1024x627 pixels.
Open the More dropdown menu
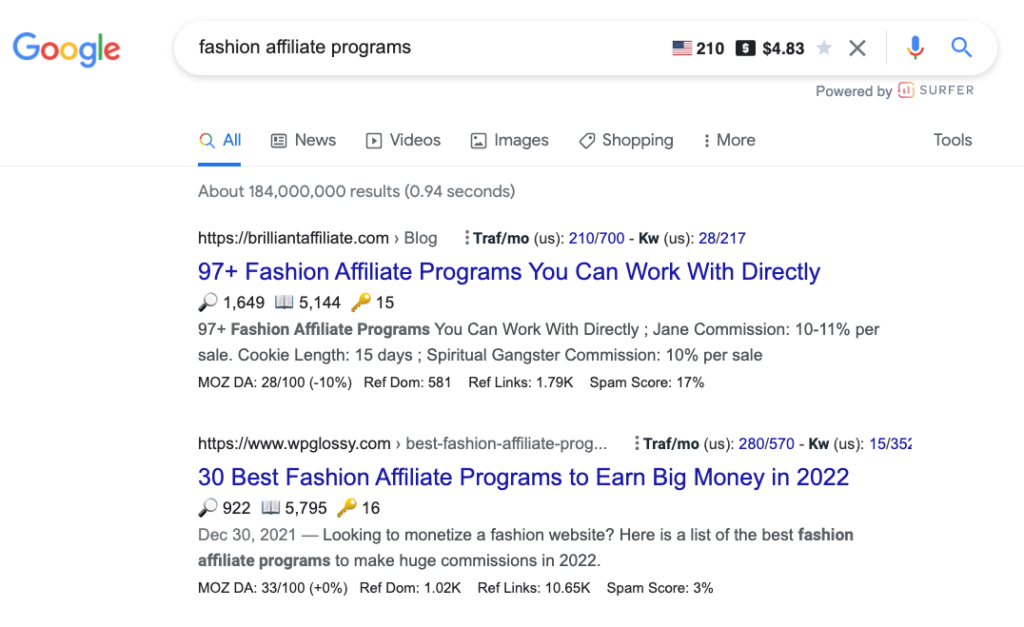click(x=729, y=140)
